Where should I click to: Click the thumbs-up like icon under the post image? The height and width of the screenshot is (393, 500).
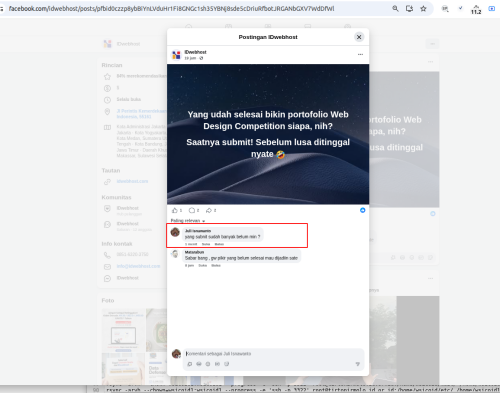(175, 210)
